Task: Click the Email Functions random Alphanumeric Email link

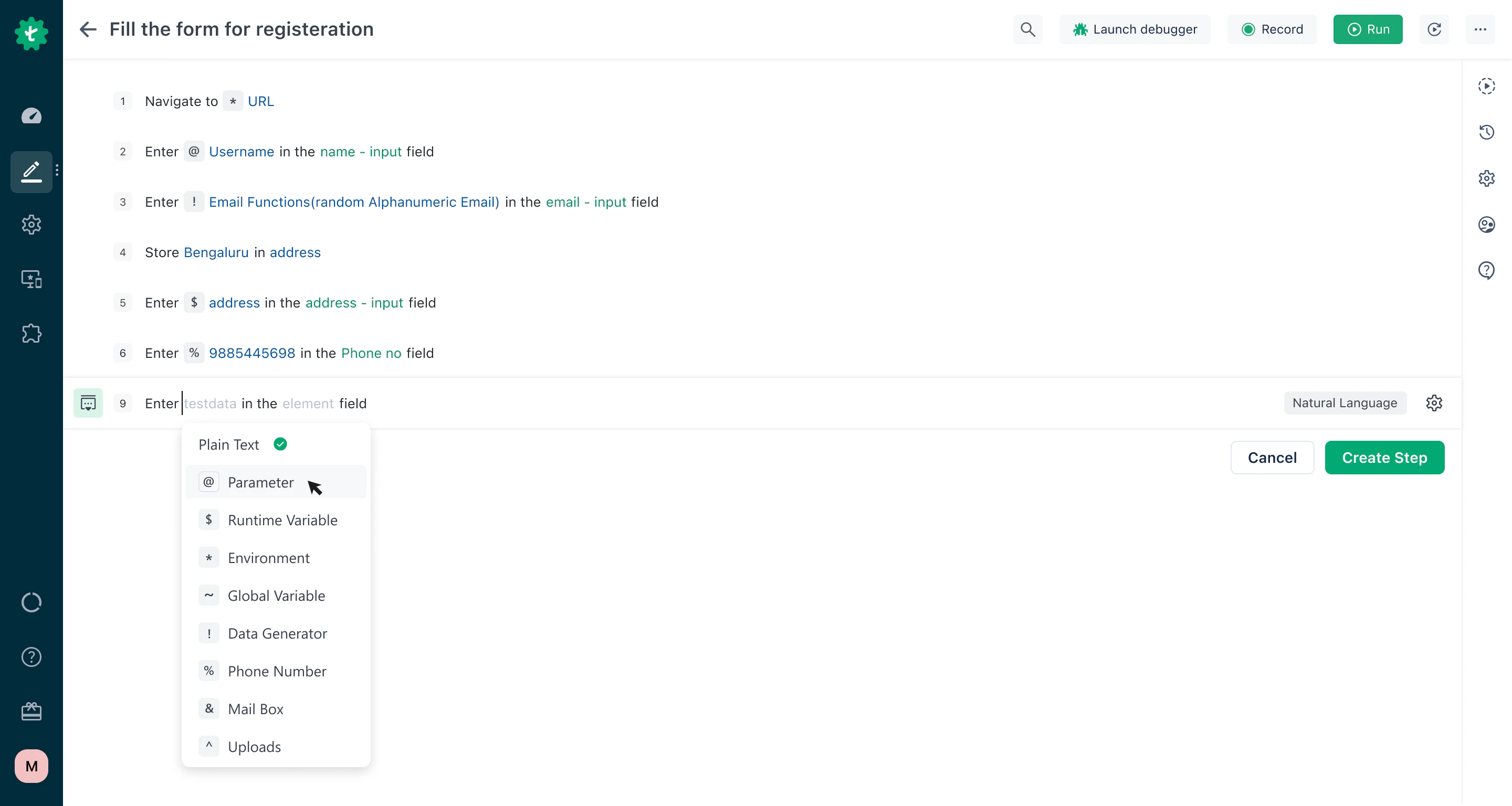Action: pos(353,202)
